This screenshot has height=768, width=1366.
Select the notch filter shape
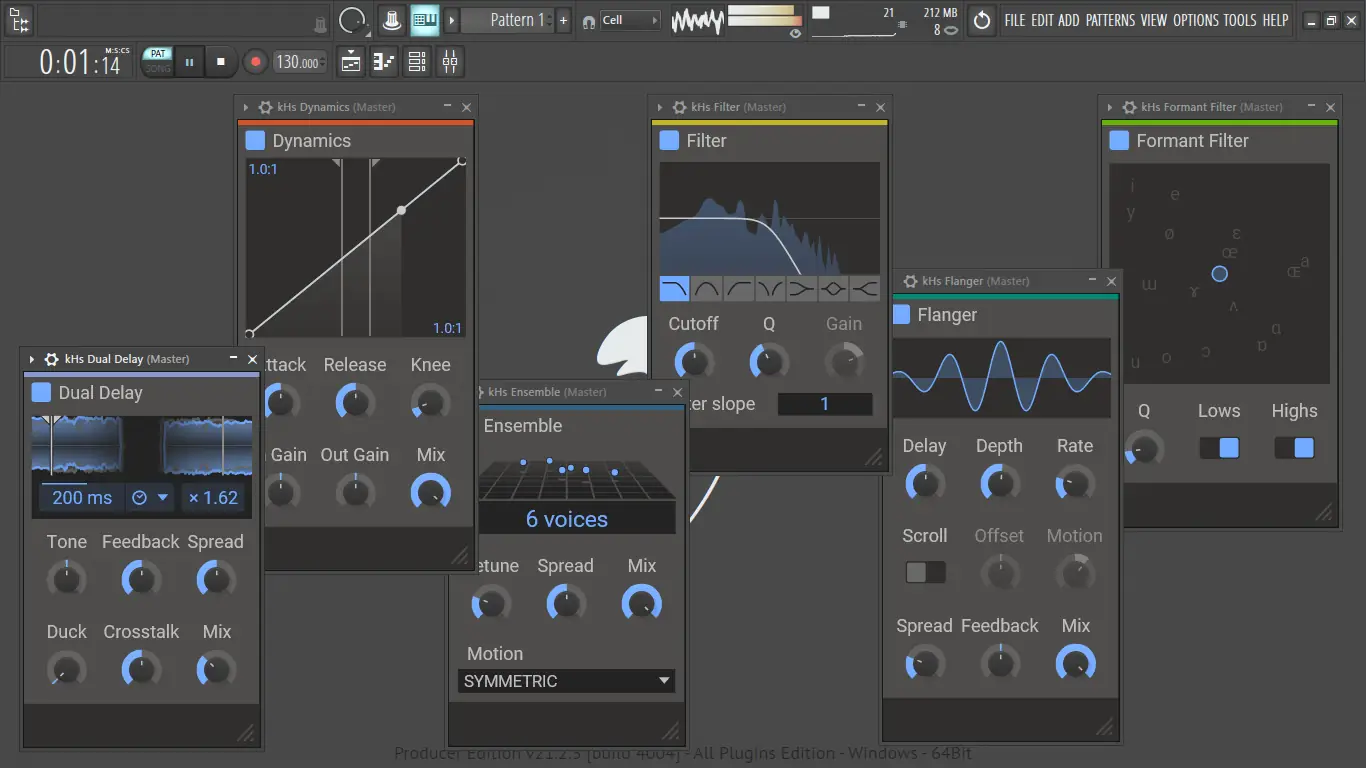click(x=770, y=289)
